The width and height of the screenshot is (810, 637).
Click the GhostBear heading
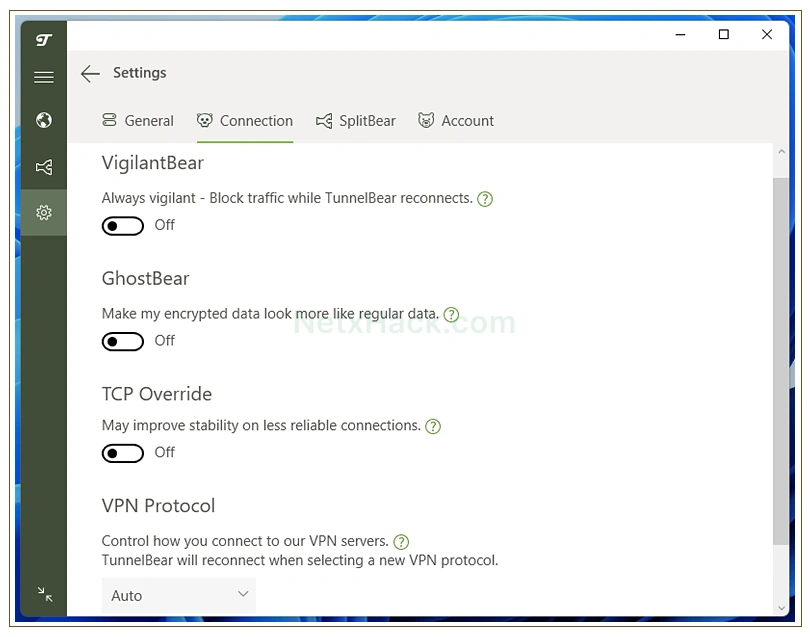[146, 278]
